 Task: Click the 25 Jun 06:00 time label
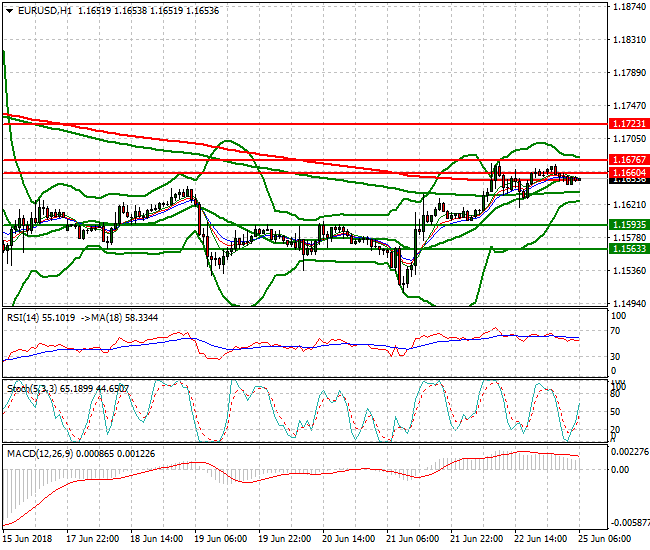click(605, 538)
